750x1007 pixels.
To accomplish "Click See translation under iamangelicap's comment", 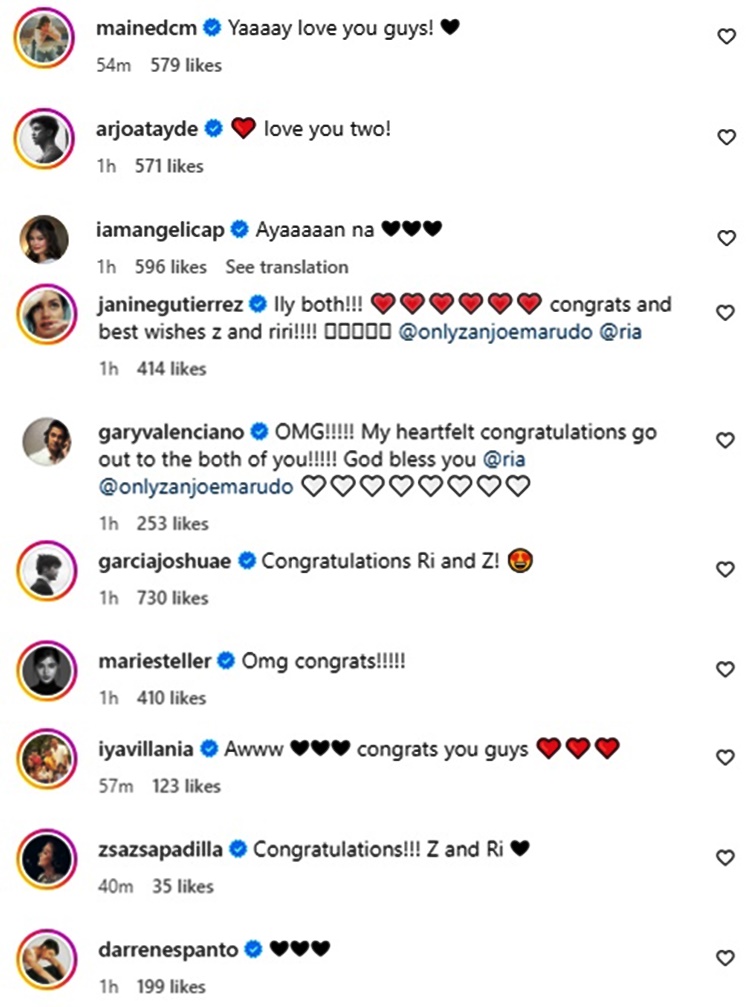I will point(287,267).
